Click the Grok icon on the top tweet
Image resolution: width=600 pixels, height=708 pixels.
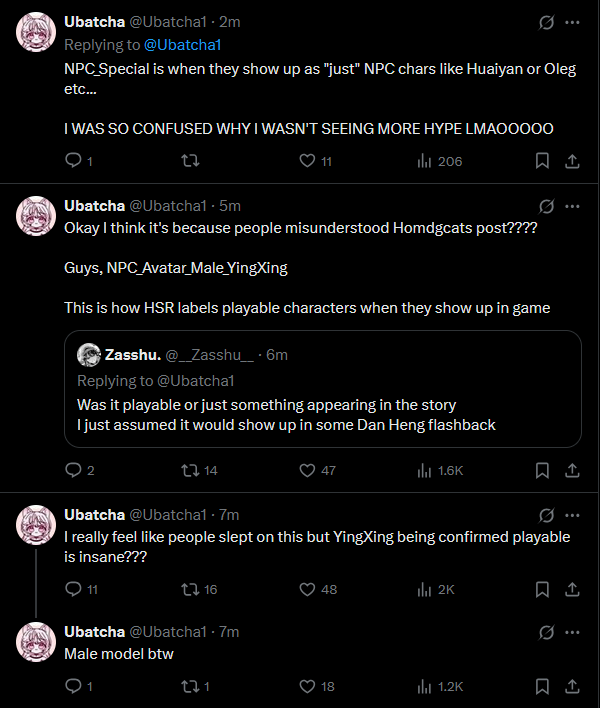(546, 21)
